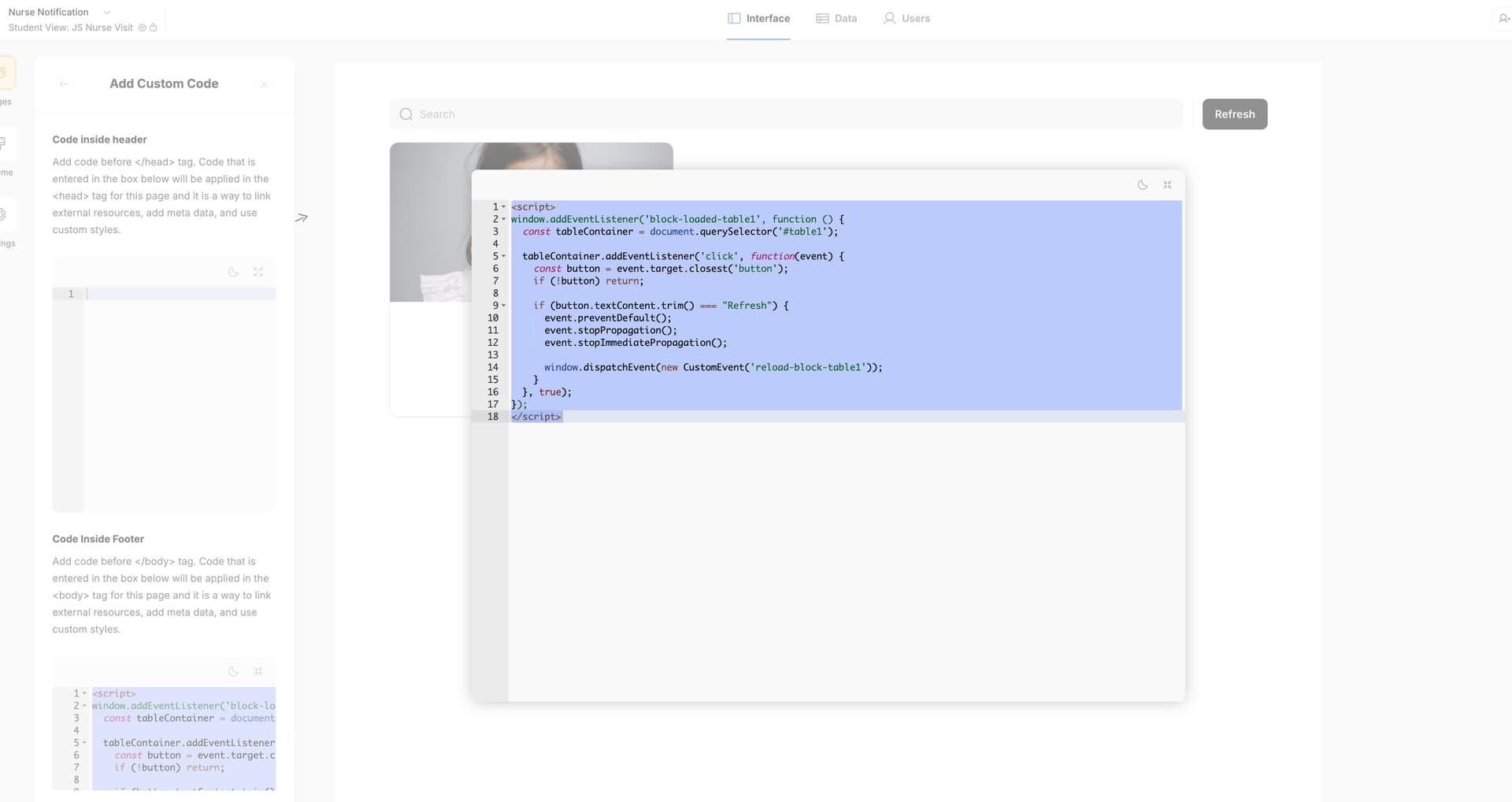Screen dimensions: 1512x802
Task: Collapse the expanded code editor popup
Action: [x=1167, y=185]
